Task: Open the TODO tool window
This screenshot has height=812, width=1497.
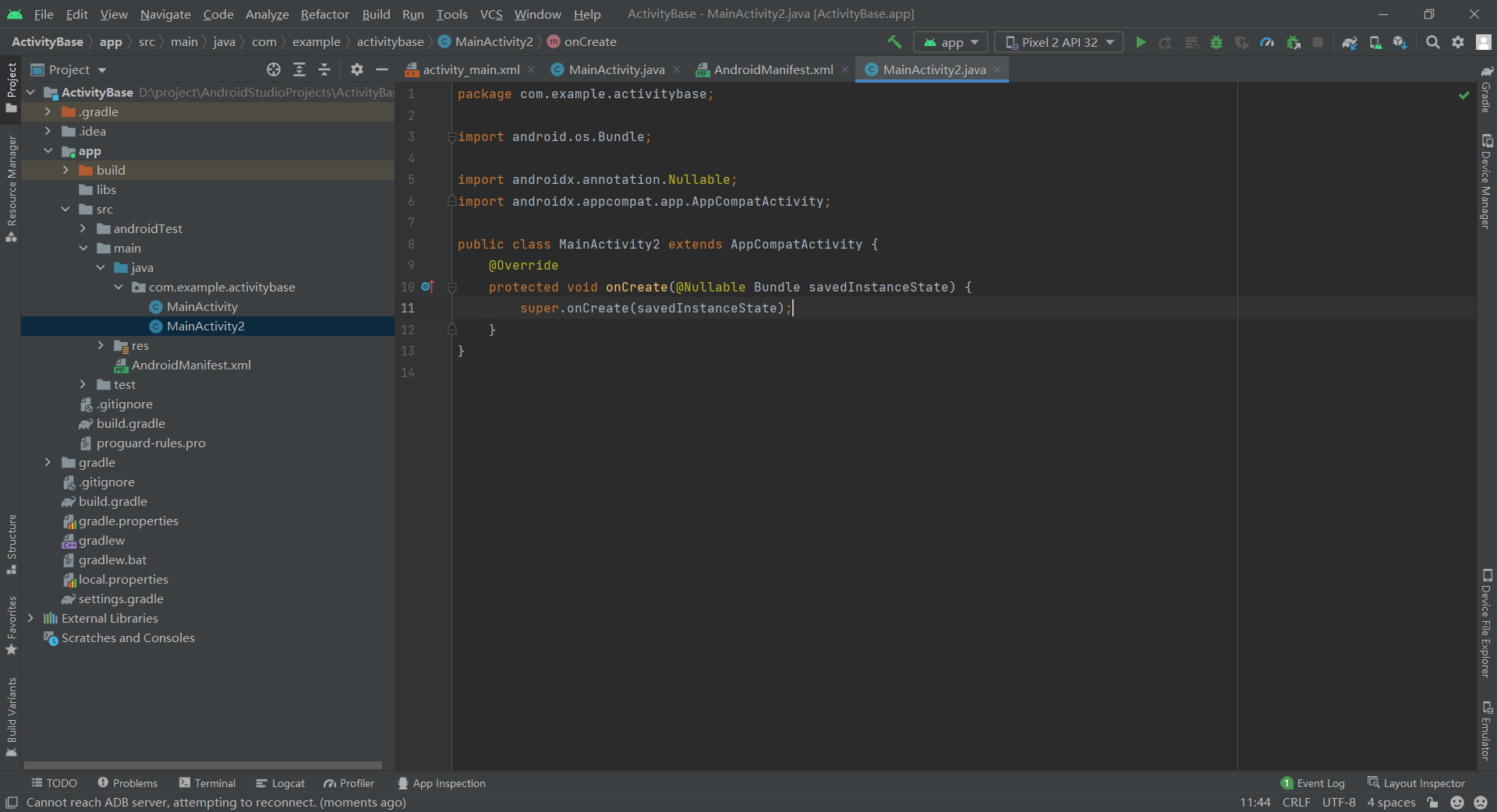Action: pyautogui.click(x=54, y=783)
